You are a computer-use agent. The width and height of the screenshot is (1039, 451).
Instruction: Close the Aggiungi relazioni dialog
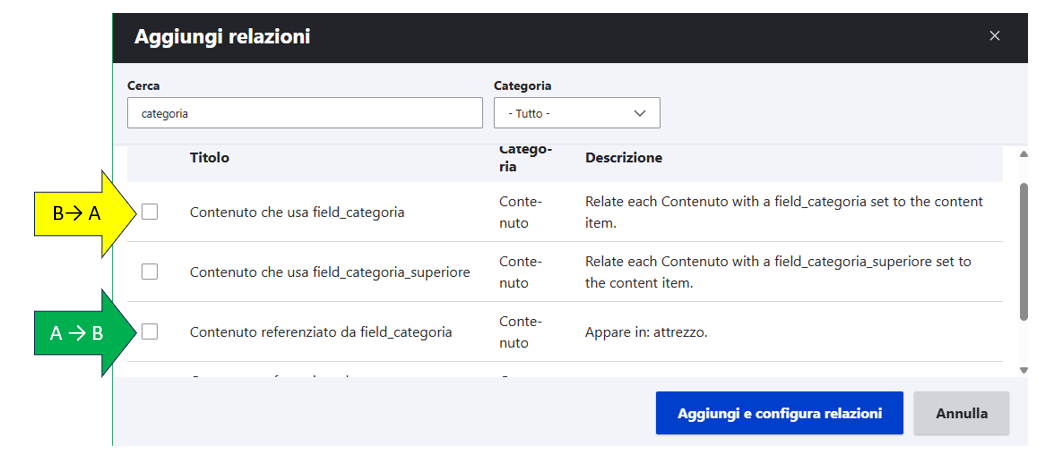tap(994, 36)
